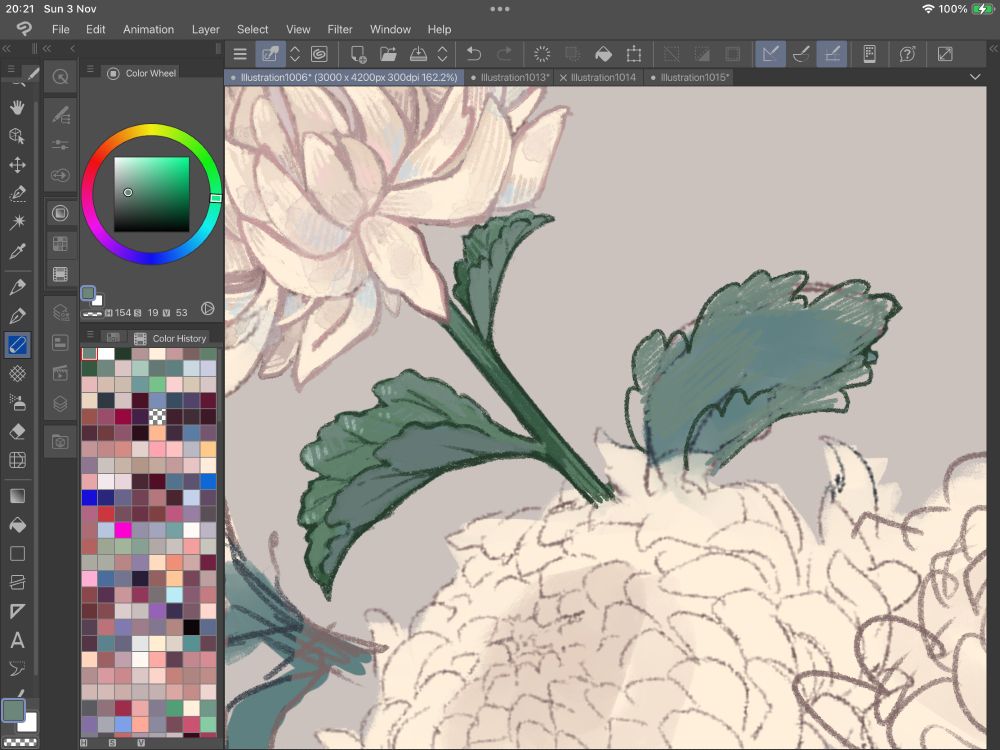Open the Sub Tool panel icon
The image size is (1000, 750).
click(61, 115)
